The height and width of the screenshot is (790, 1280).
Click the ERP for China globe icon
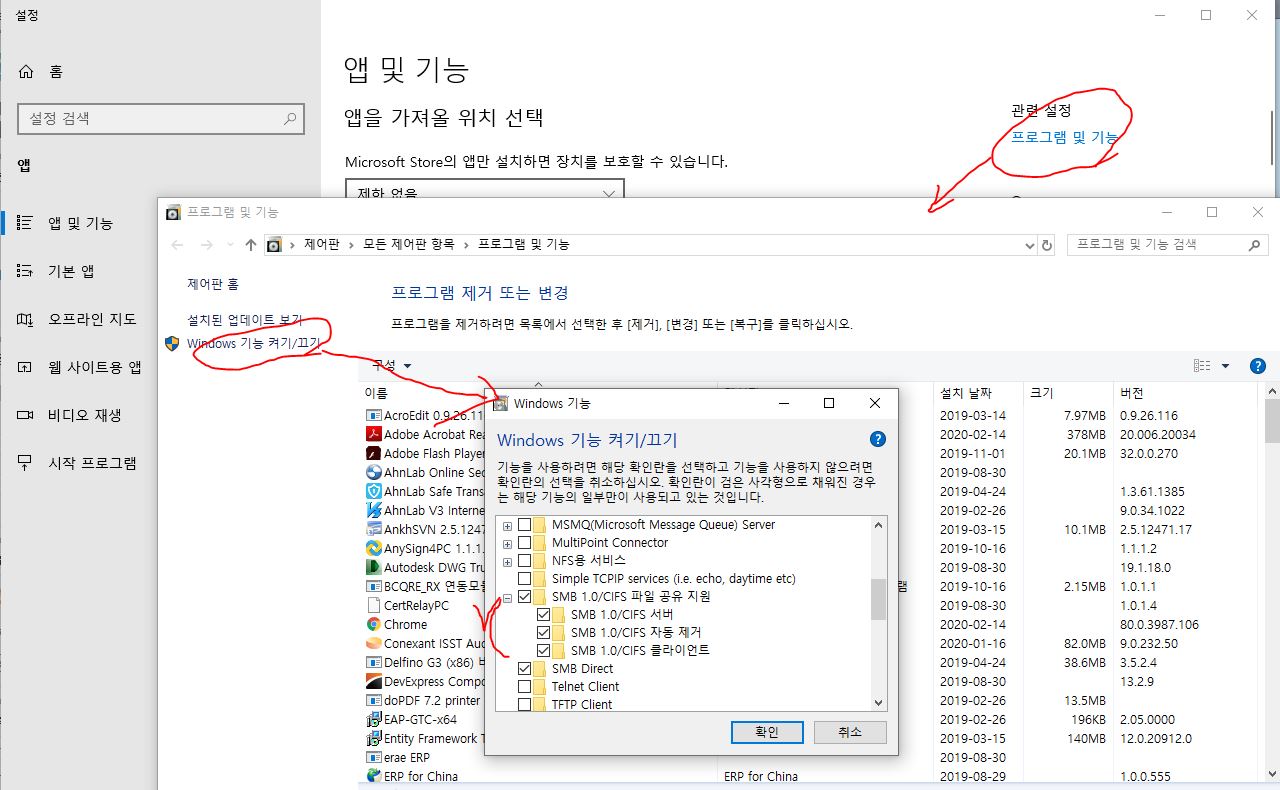374,776
